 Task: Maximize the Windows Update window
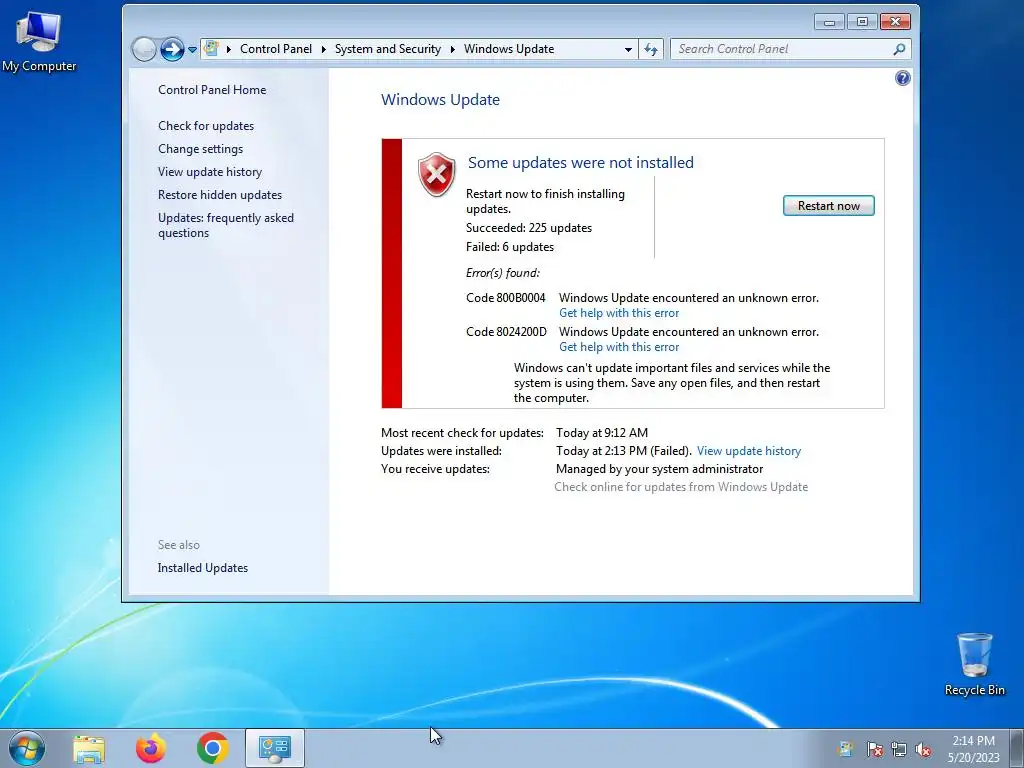[862, 22]
